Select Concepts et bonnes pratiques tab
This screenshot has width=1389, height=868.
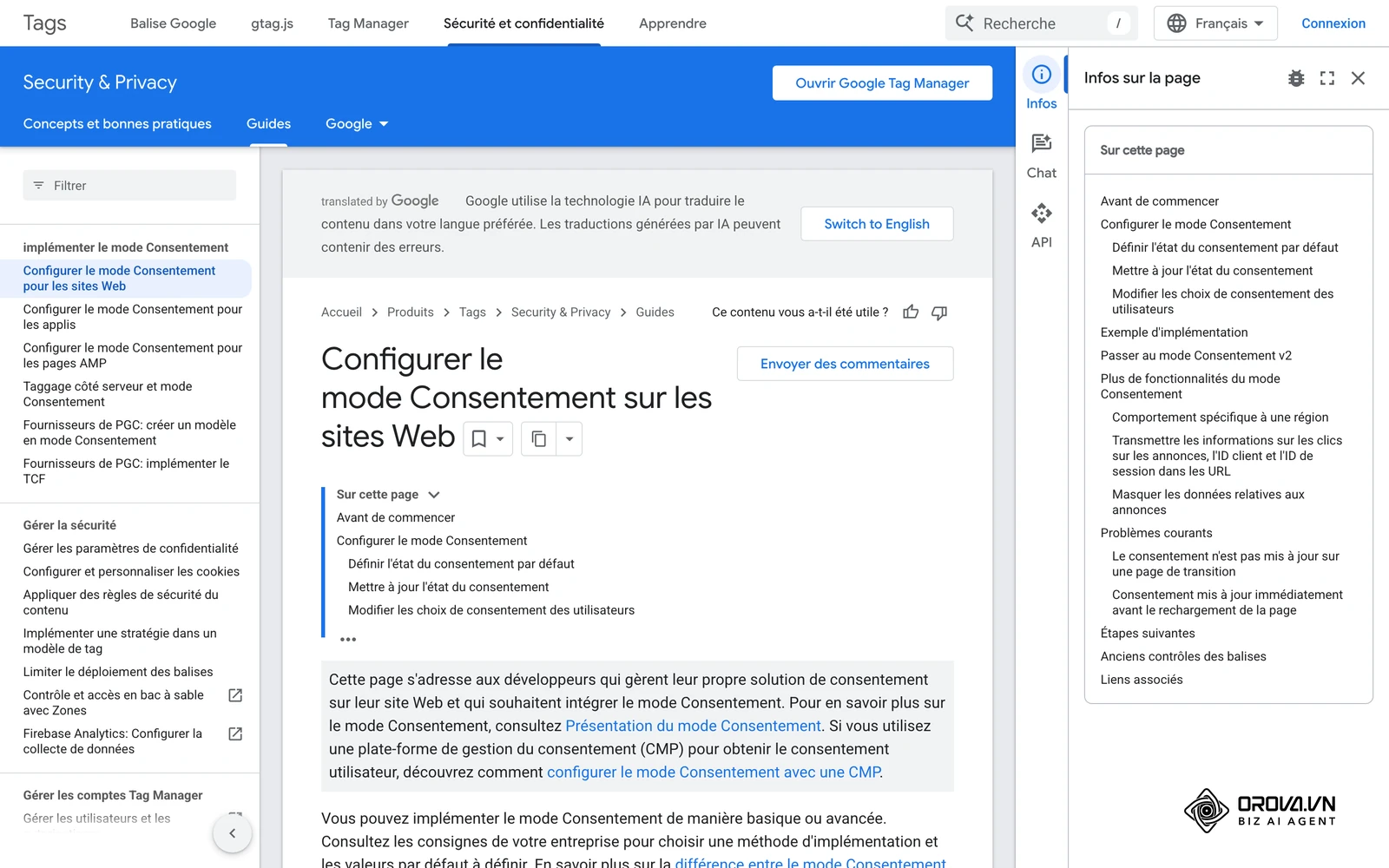pyautogui.click(x=117, y=124)
